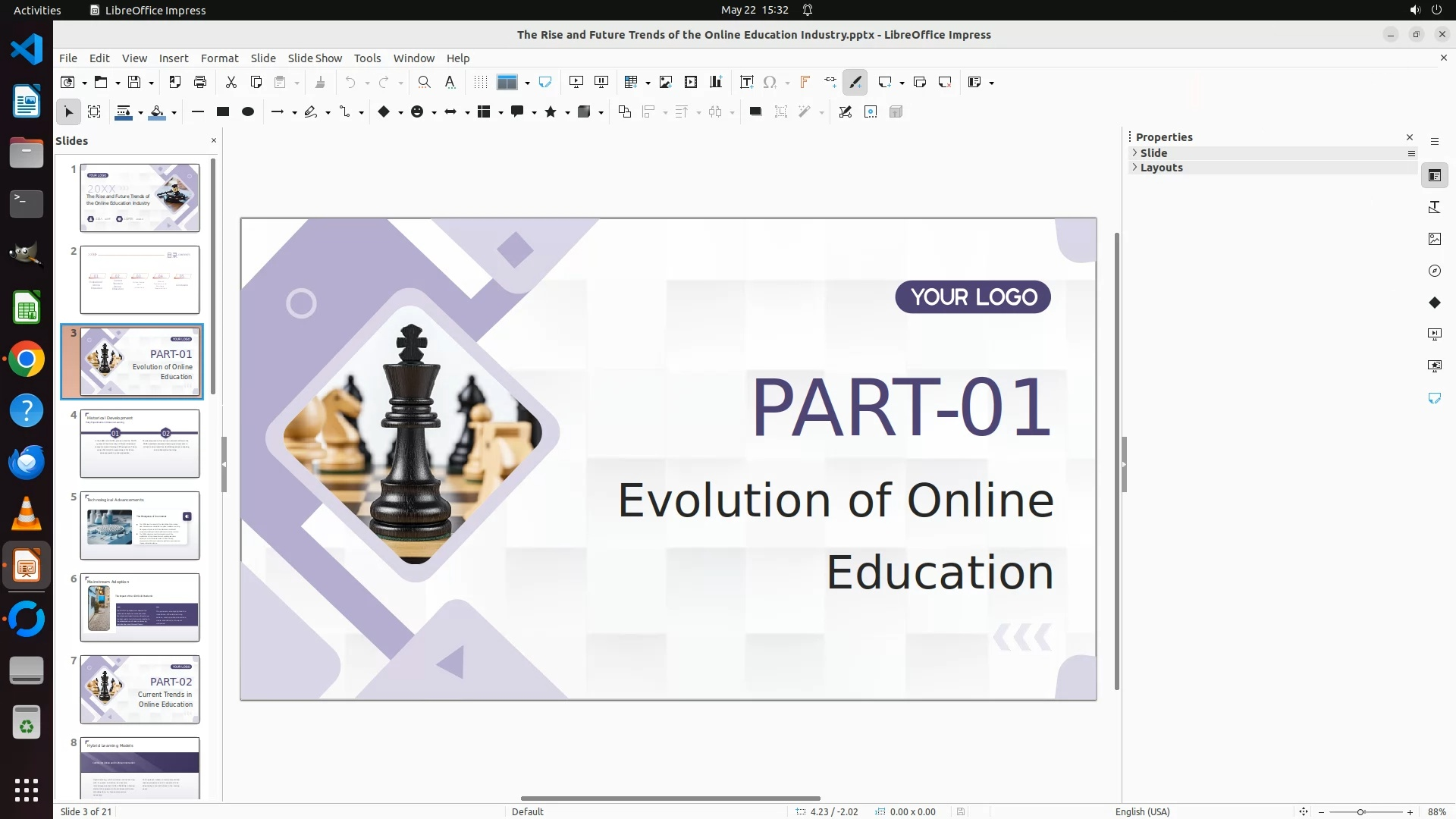
Task: Toggle the Display Grid button
Action: 480,82
